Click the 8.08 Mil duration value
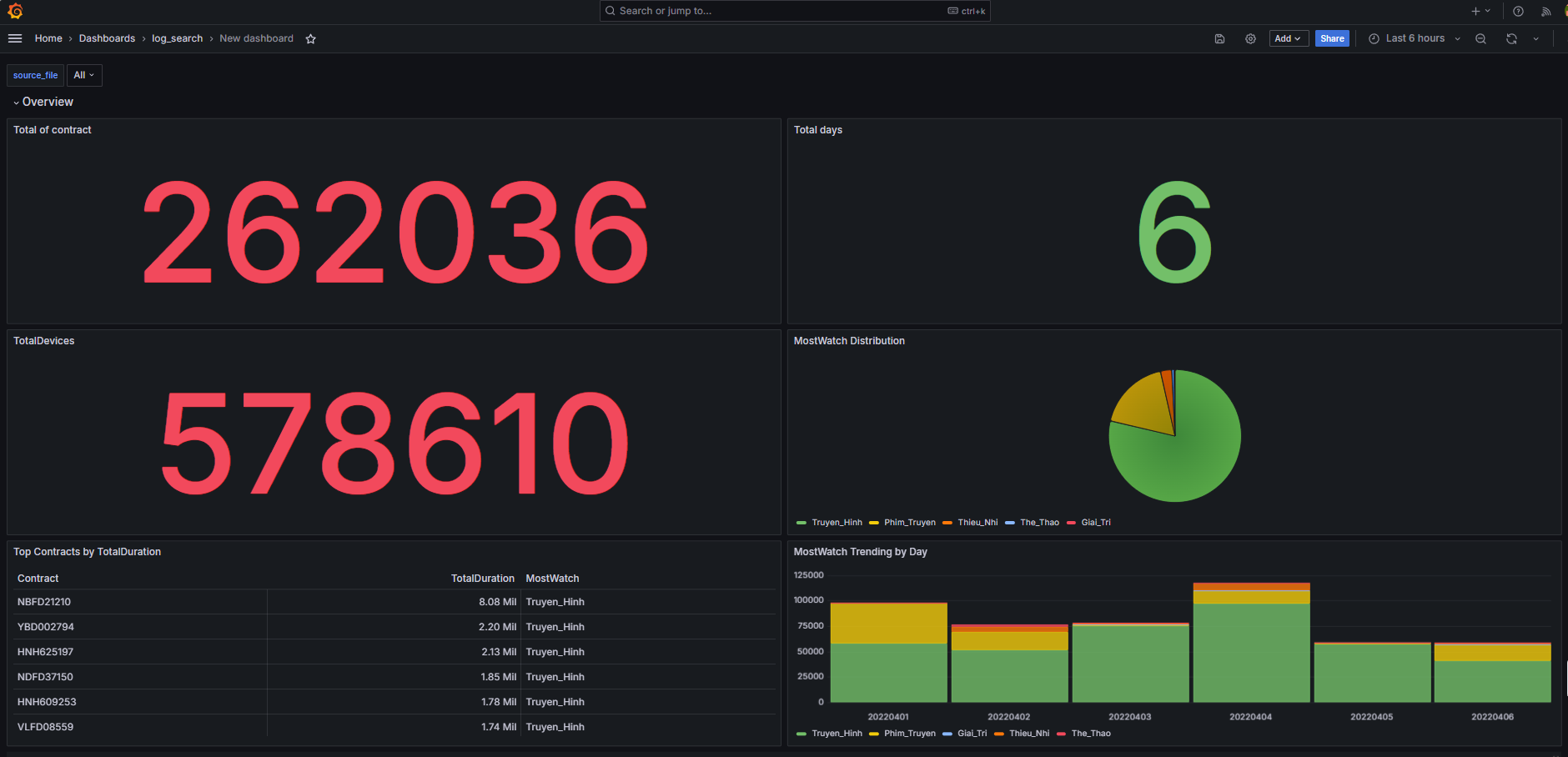 [x=498, y=602]
